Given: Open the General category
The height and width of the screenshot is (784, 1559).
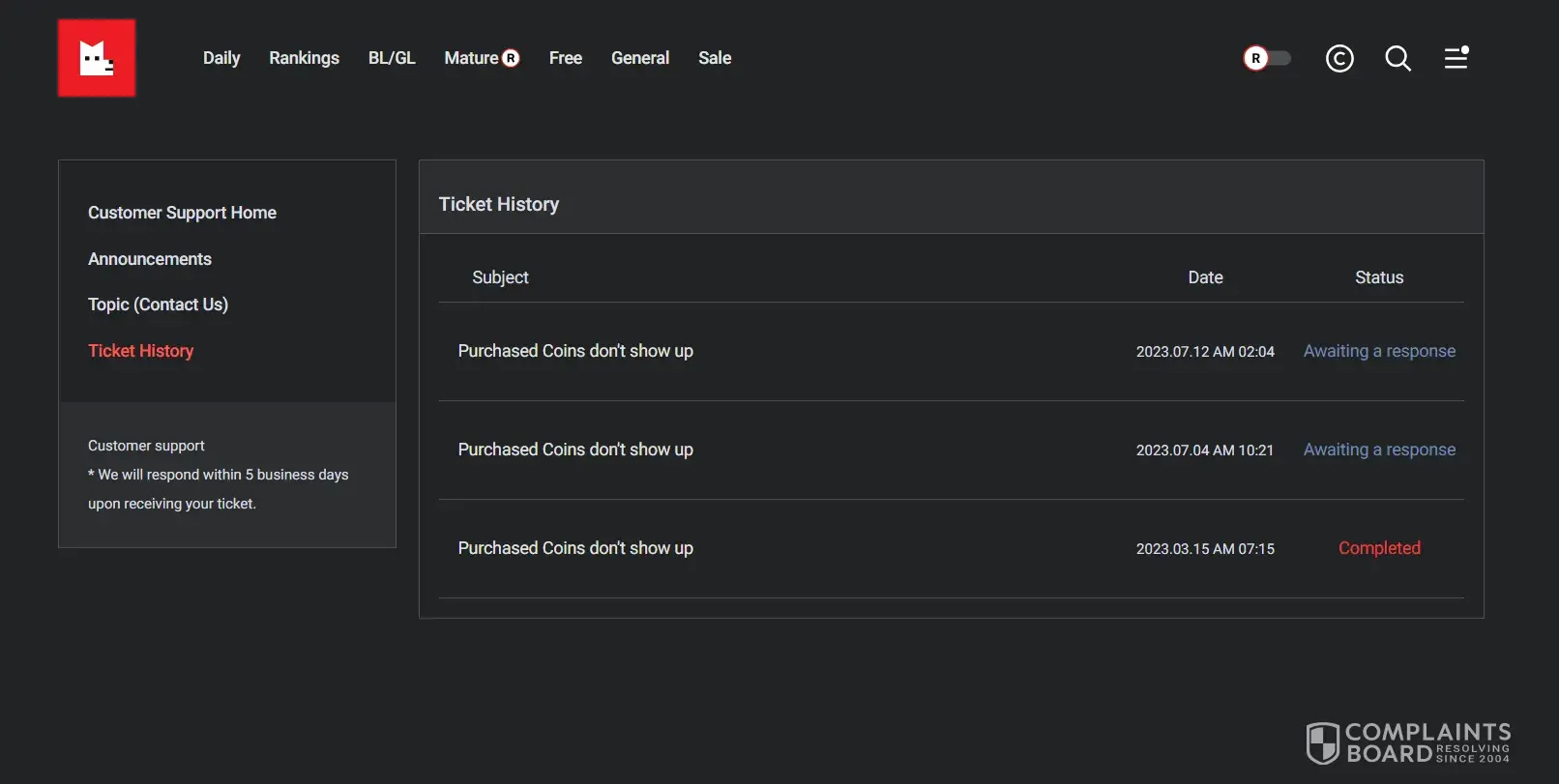Looking at the screenshot, I should (640, 58).
